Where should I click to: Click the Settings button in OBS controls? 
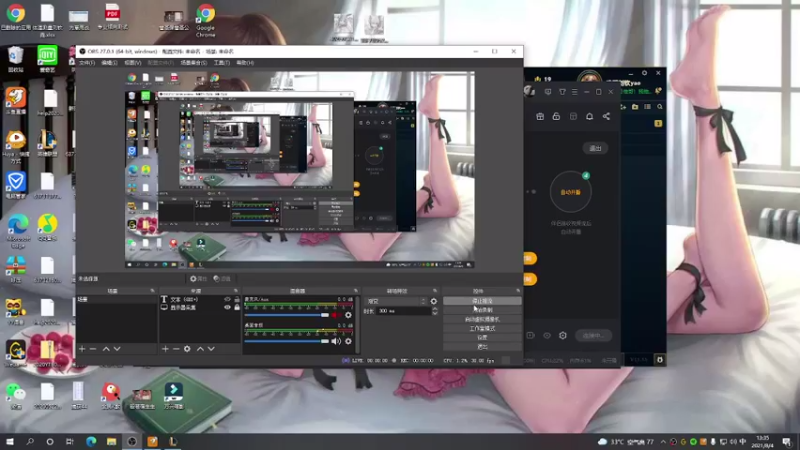[x=482, y=338]
